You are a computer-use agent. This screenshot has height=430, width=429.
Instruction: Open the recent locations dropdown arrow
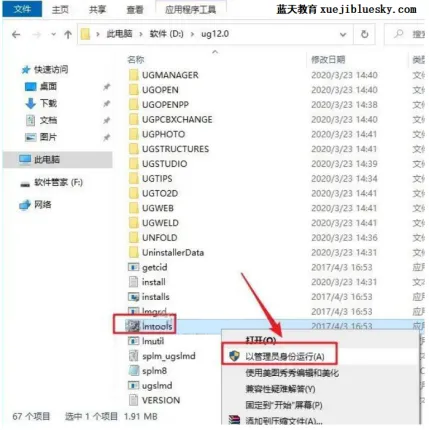pos(53,34)
